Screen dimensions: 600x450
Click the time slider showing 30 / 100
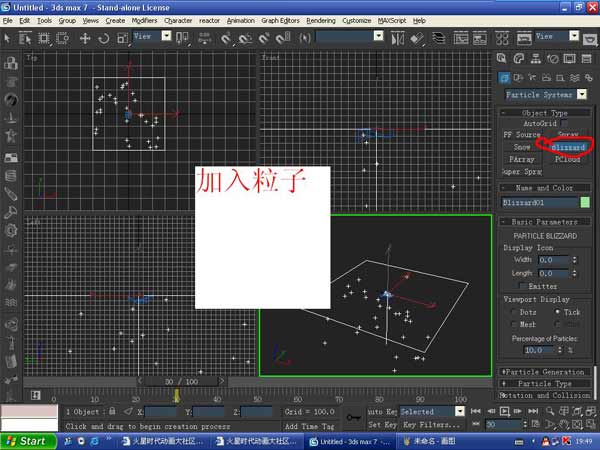coord(181,382)
